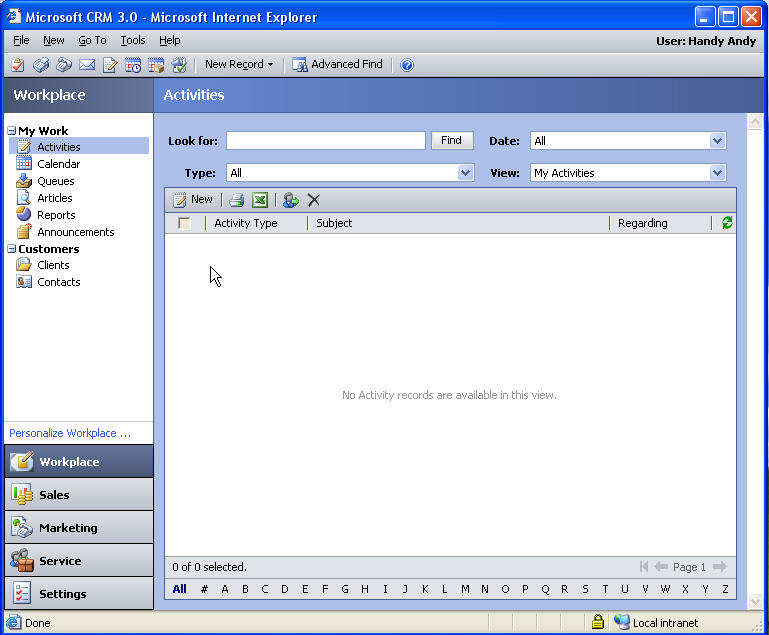
Task: Open the Go To menu
Action: coord(92,40)
